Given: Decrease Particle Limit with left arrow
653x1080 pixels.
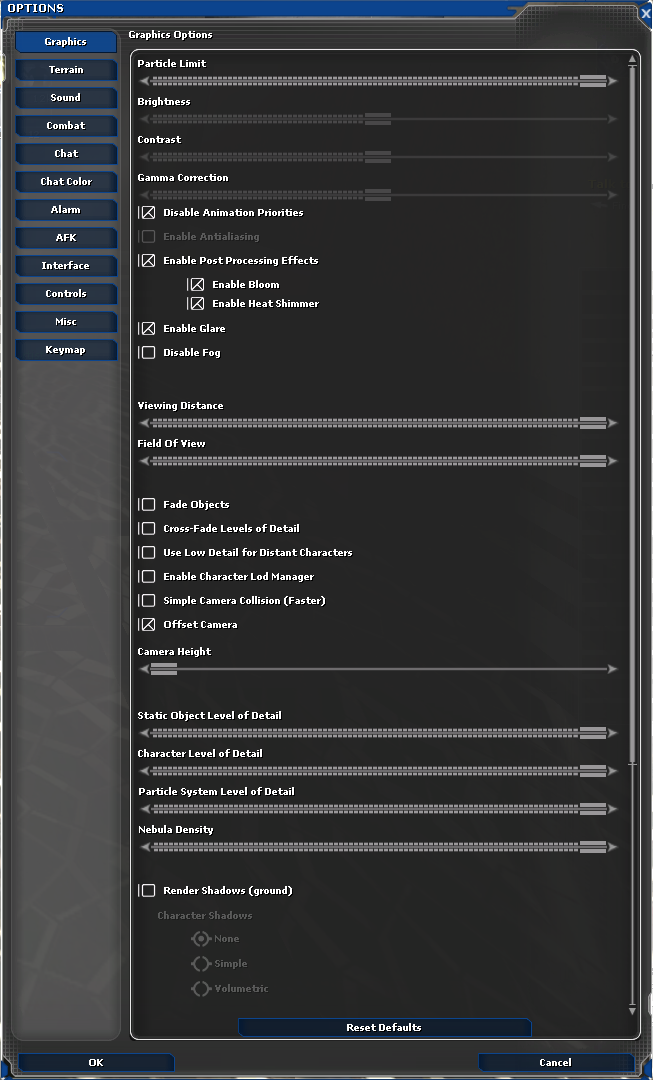Looking at the screenshot, I should click(144, 81).
